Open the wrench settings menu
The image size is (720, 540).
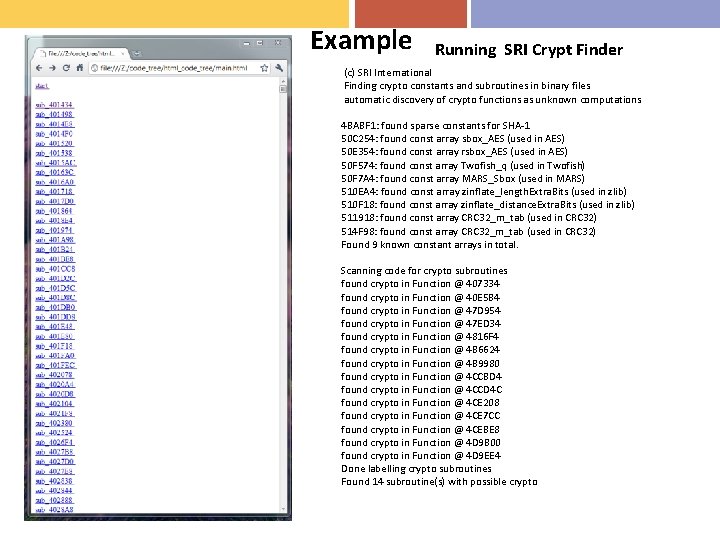pyautogui.click(x=279, y=68)
